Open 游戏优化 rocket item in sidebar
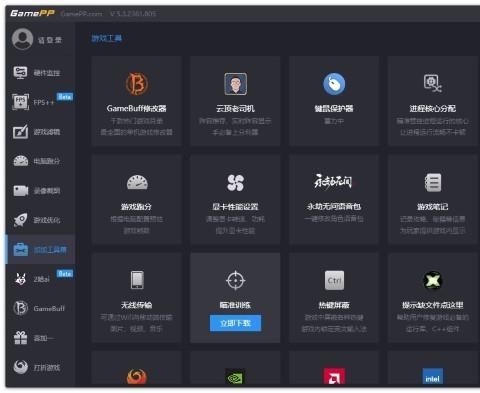 coord(40,220)
